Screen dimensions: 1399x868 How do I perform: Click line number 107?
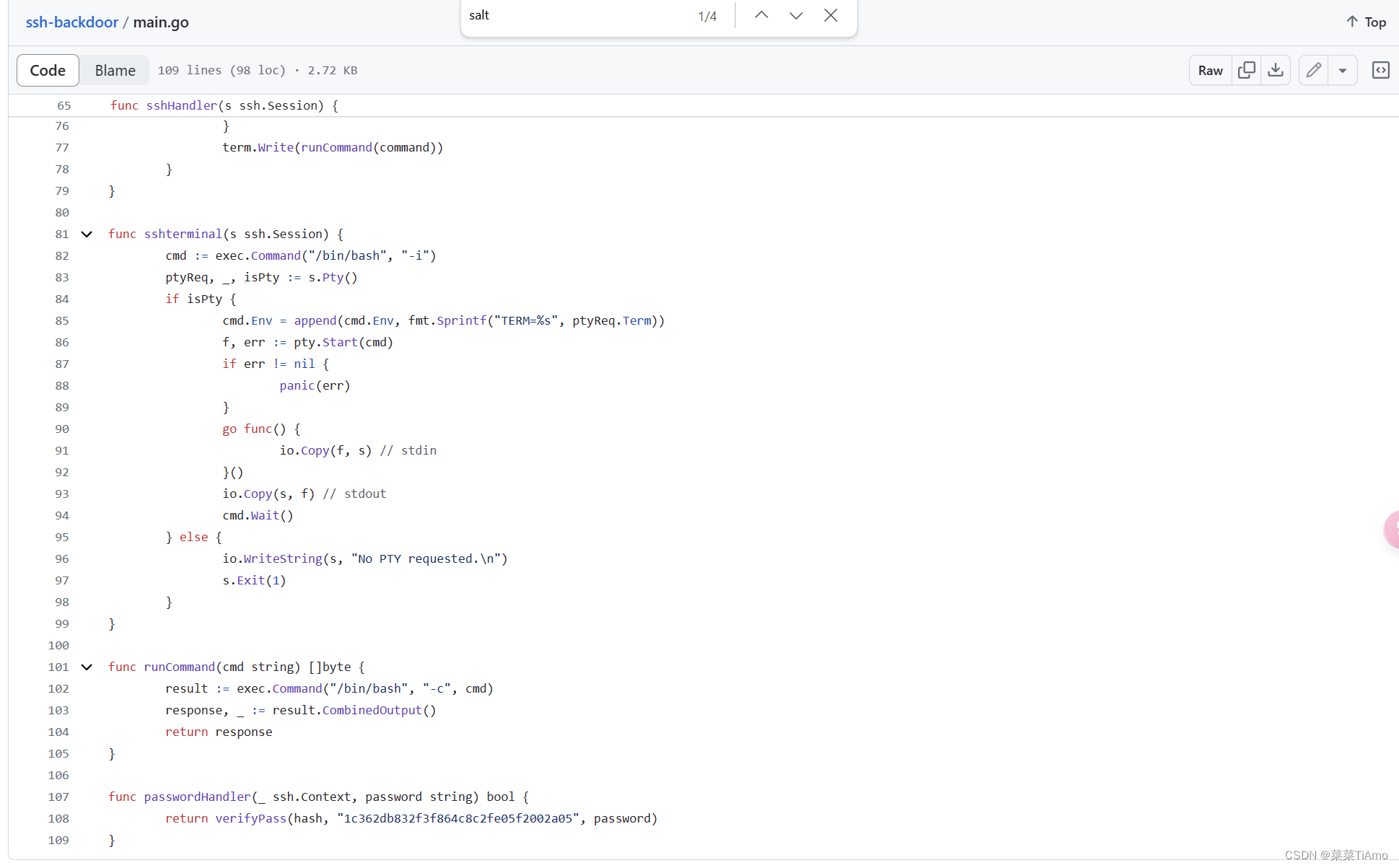click(x=58, y=797)
